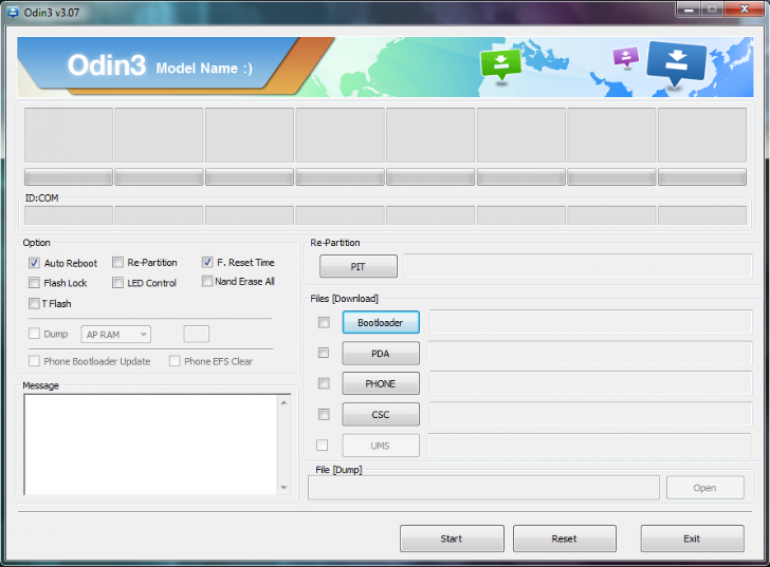Click the PDA file path field
Screen dimensions: 770x567
(590, 353)
